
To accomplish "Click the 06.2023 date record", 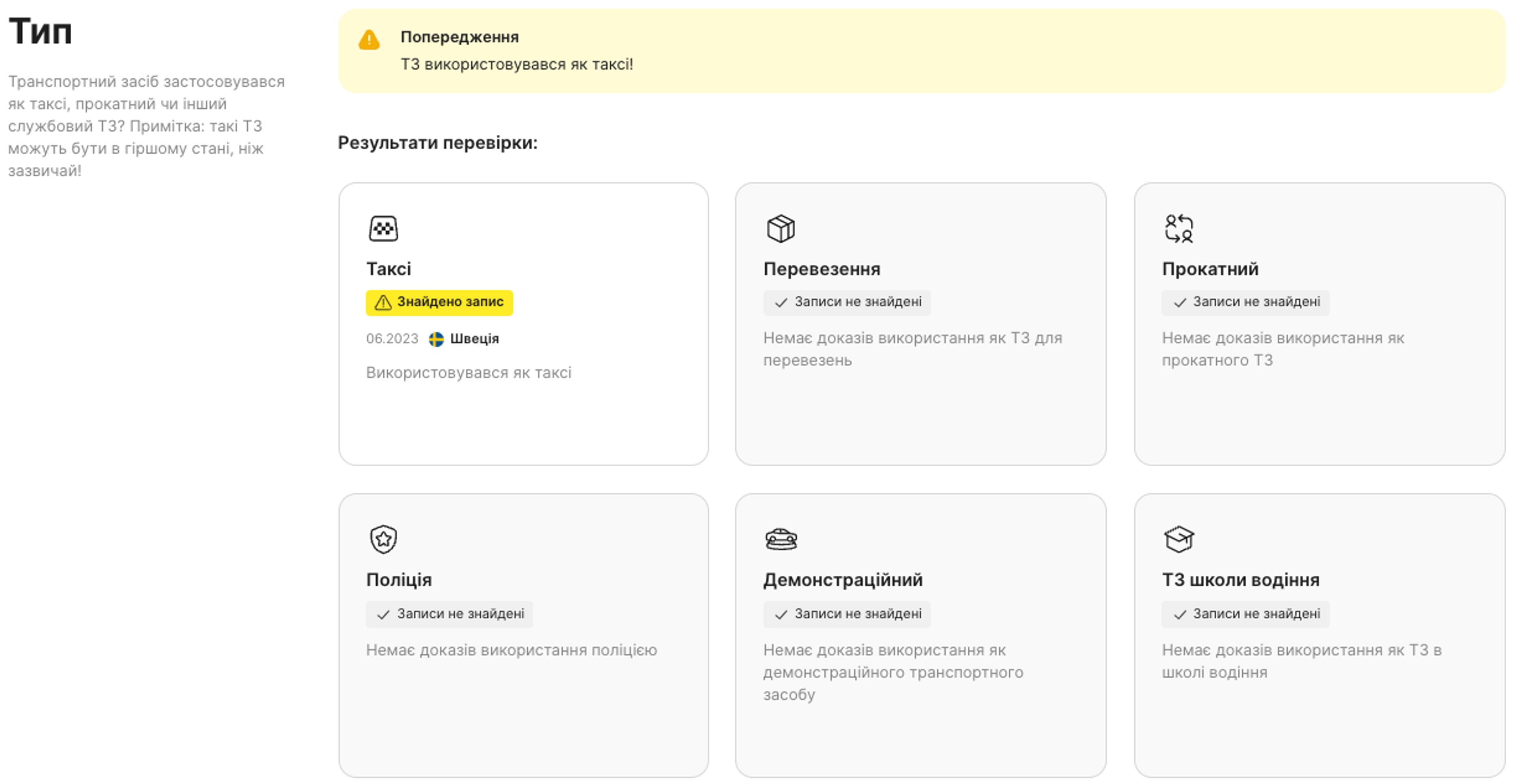I will click(392, 339).
